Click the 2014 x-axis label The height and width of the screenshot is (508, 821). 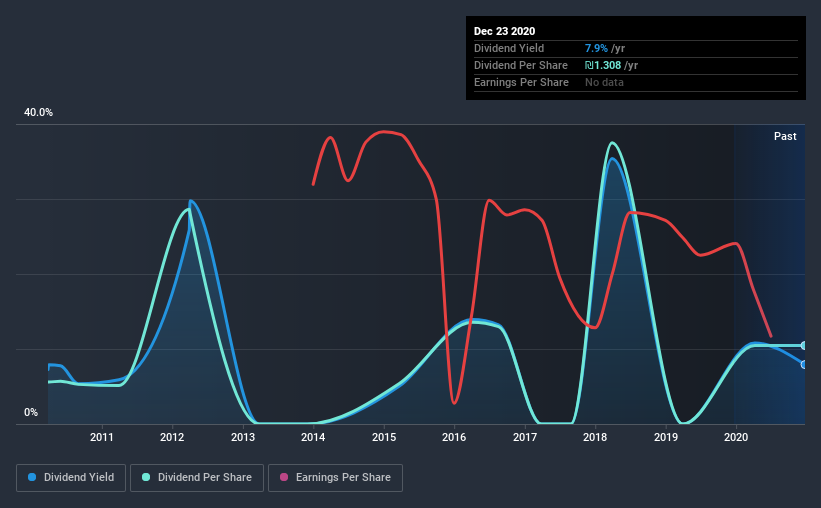pos(313,437)
